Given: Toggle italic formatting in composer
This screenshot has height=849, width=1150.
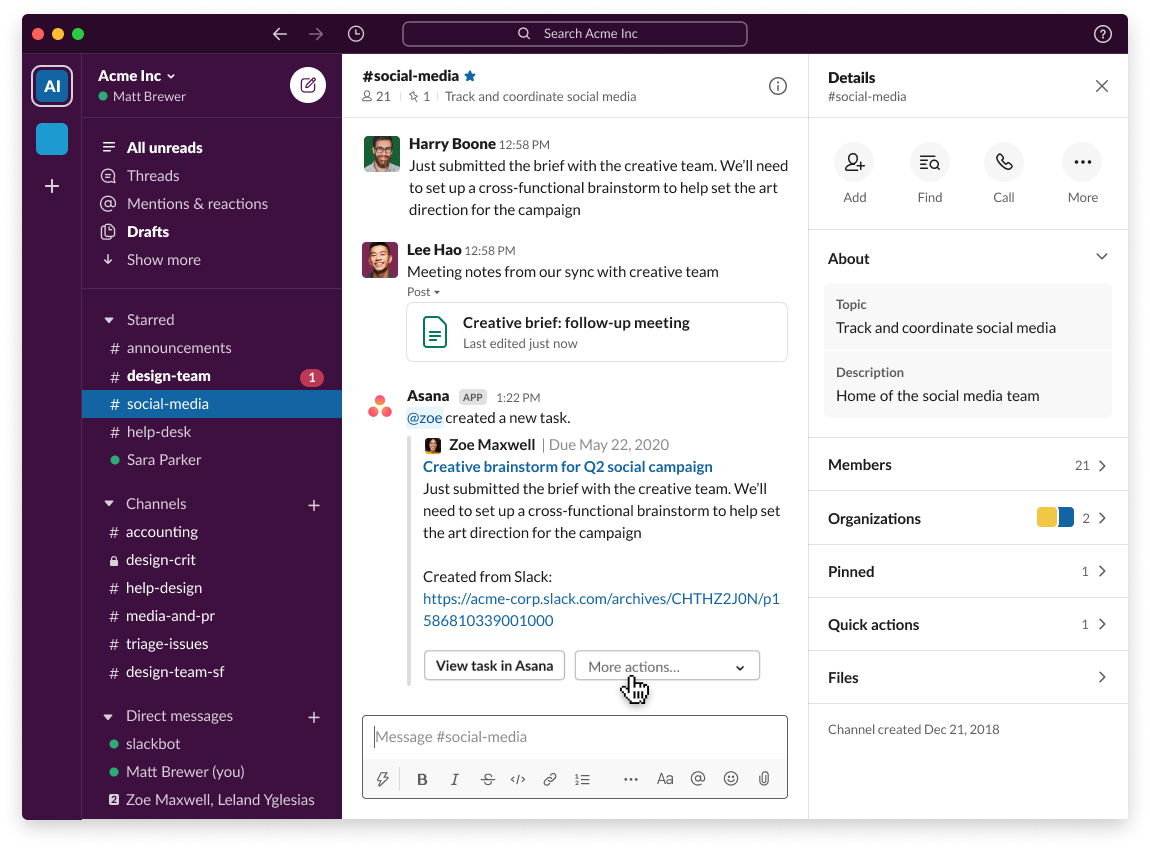Looking at the screenshot, I should click(x=455, y=779).
